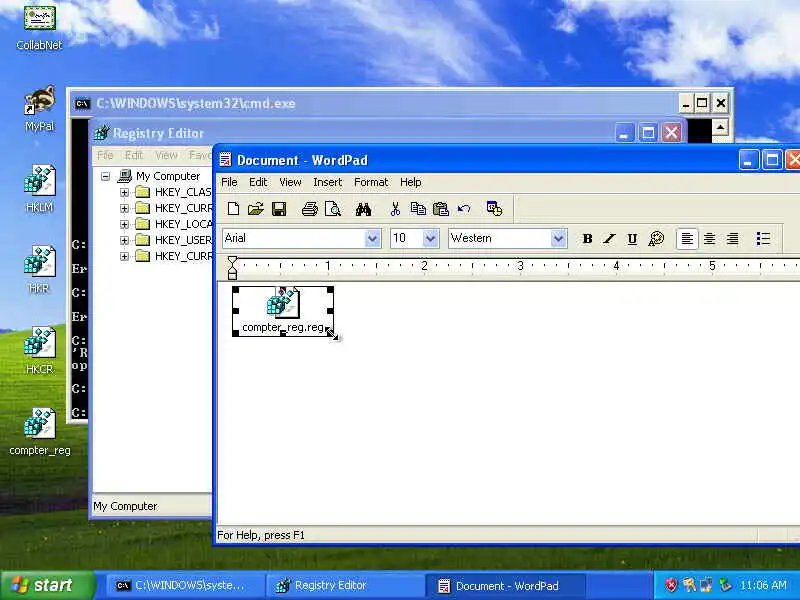Screen dimensions: 800x600
Task: Open WordPad Help menu
Action: [x=411, y=182]
